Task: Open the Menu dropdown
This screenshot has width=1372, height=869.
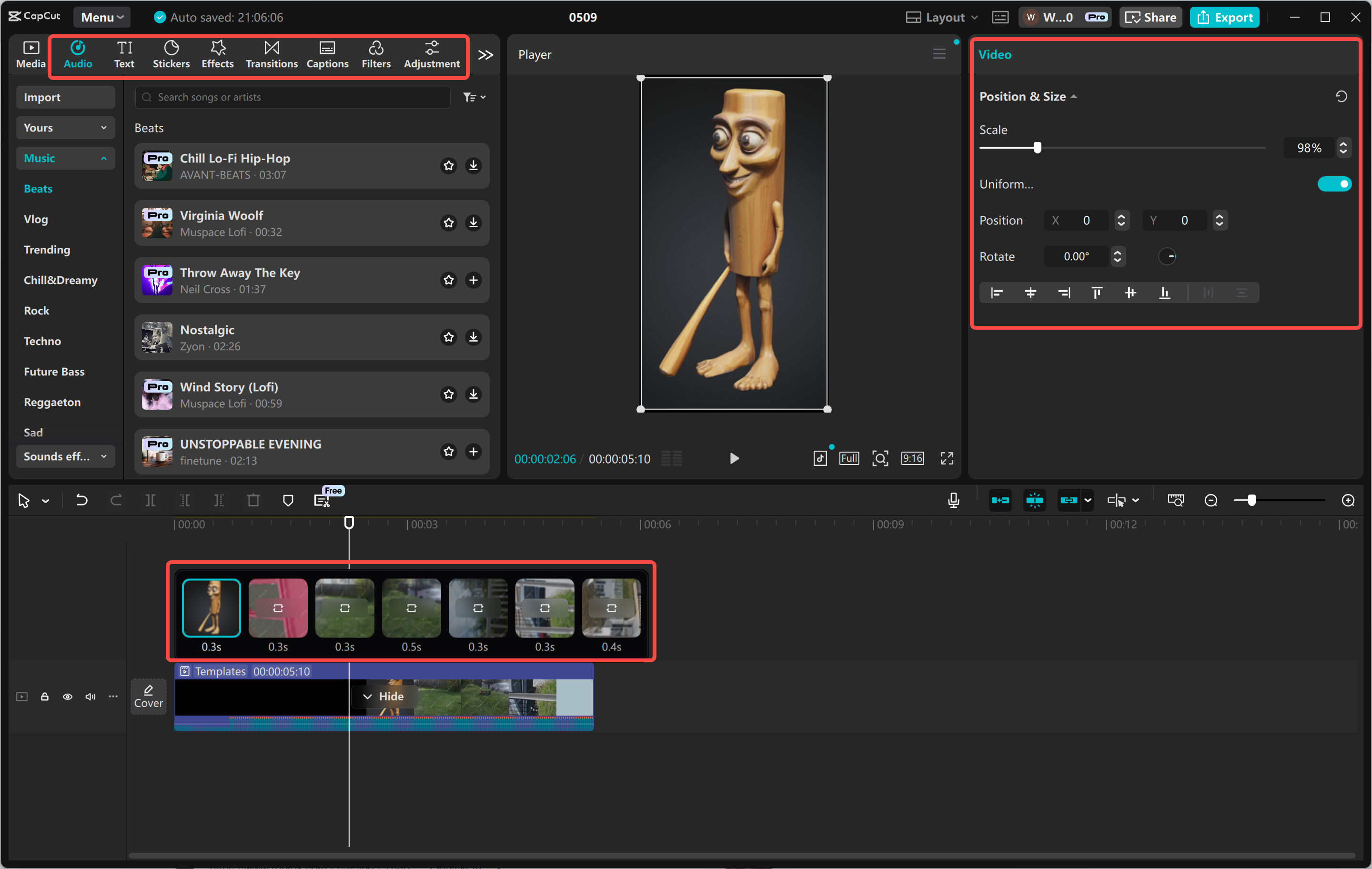Action: [x=101, y=17]
